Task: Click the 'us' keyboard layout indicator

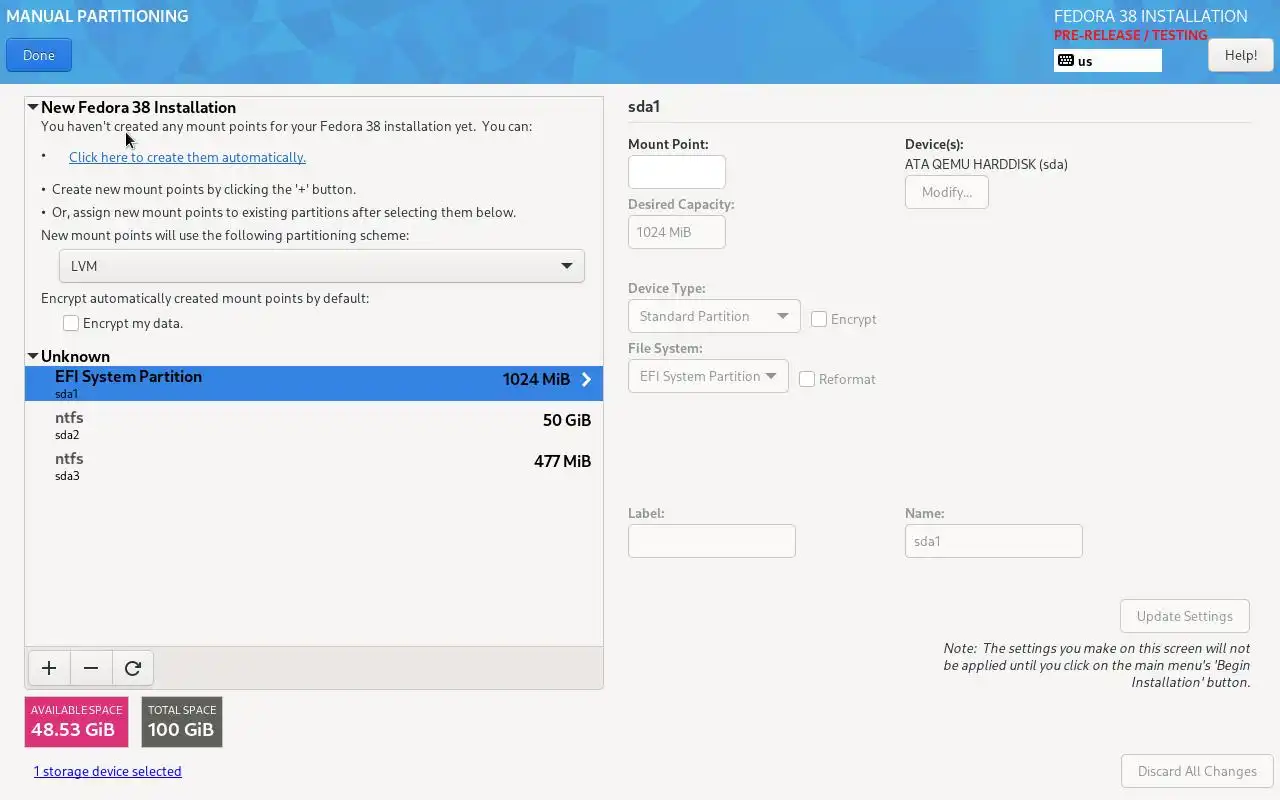Action: 1108,61
